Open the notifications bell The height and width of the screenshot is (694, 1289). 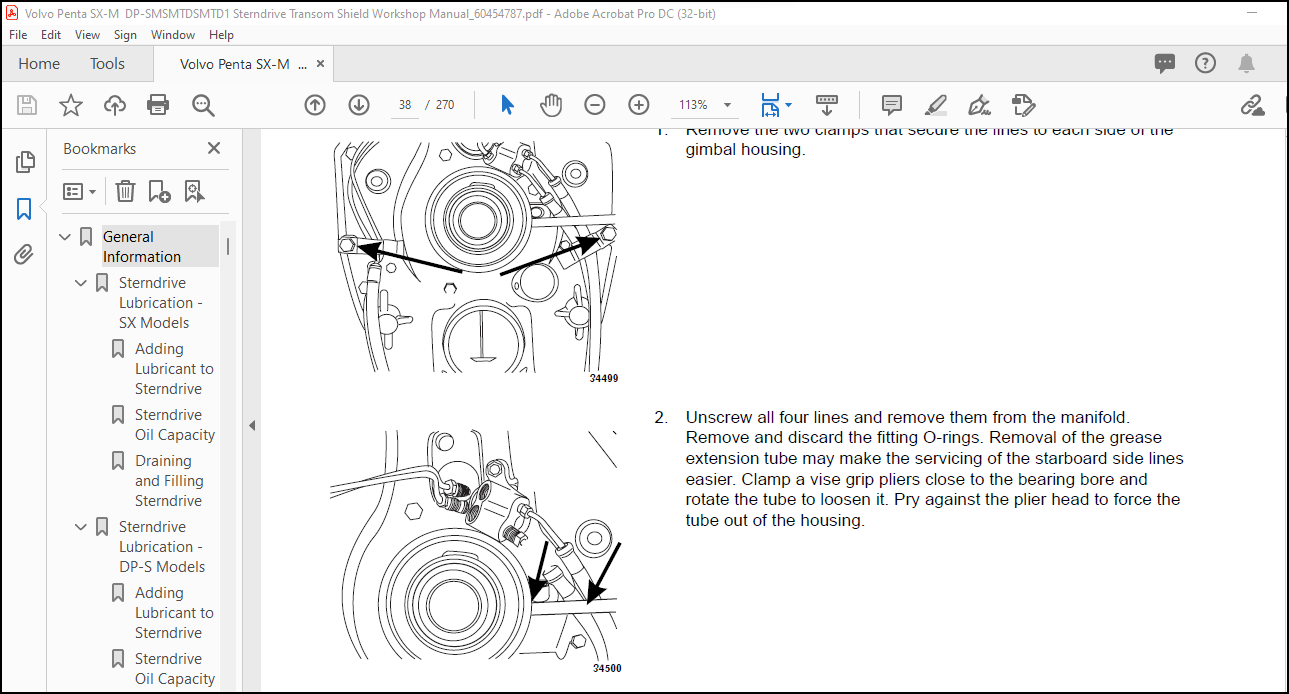pos(1246,63)
